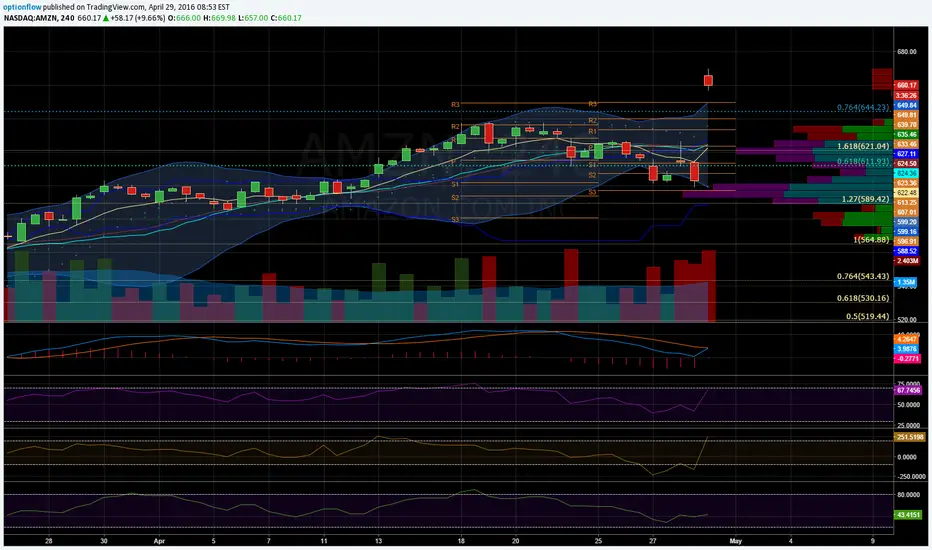
Task: Click the May label on date axis
Action: 736,541
